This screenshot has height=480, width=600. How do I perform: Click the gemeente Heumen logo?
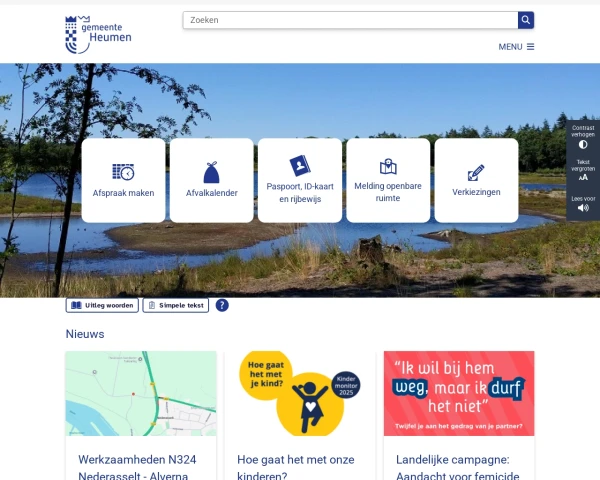(x=98, y=34)
